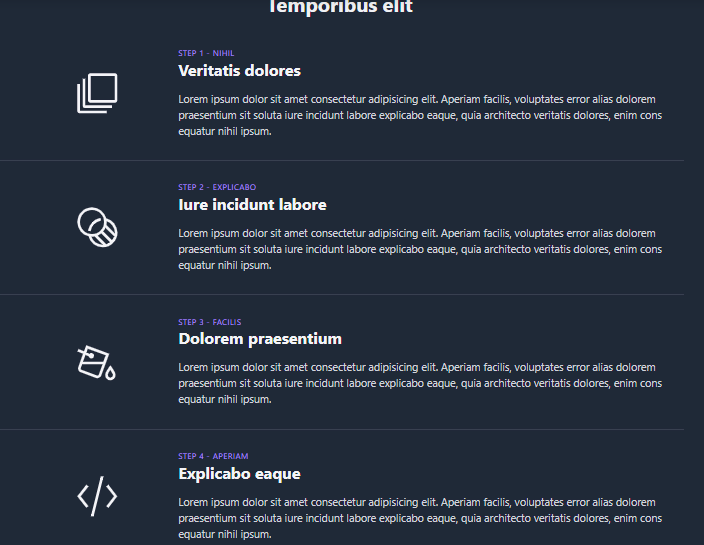The height and width of the screenshot is (545, 704).
Task: Click the 'STEP 3 - FACILIS' label
Action: coord(210,322)
